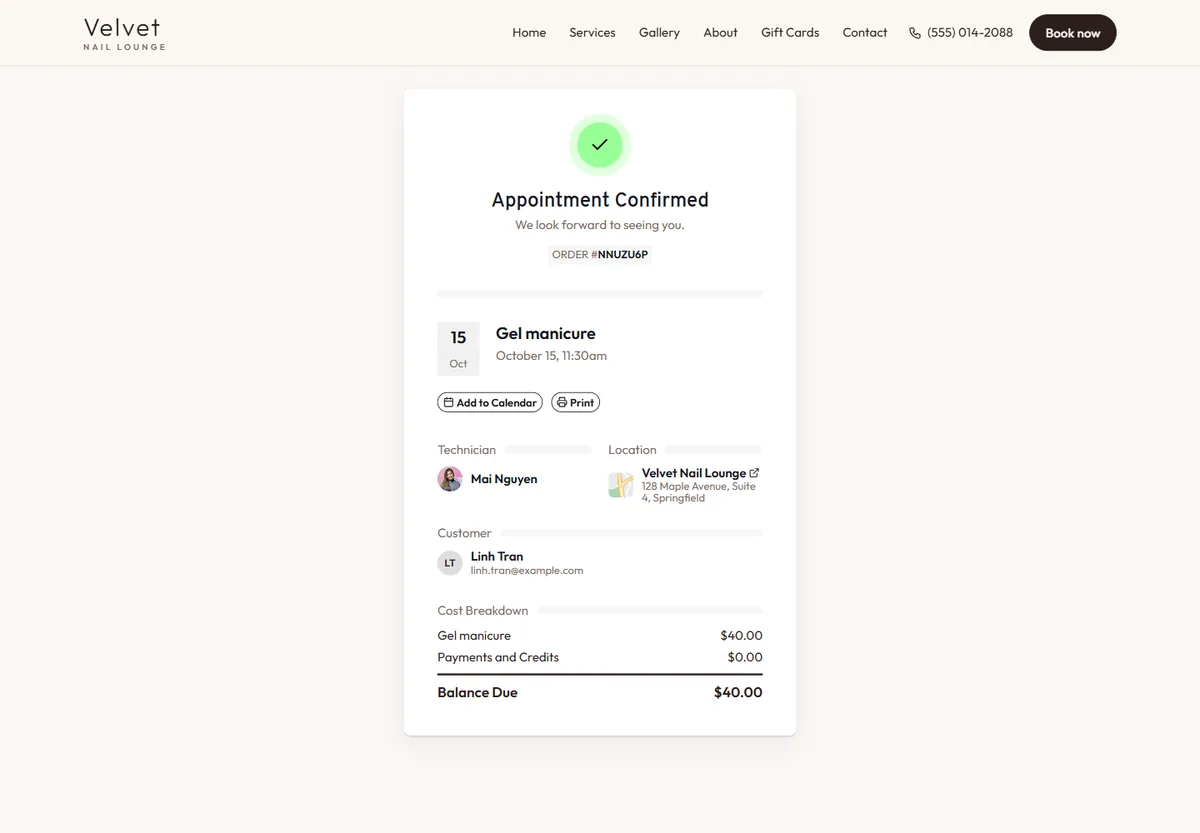Click the phone icon beside (555) 014-2088
This screenshot has height=833, width=1200.
pyautogui.click(x=915, y=33)
